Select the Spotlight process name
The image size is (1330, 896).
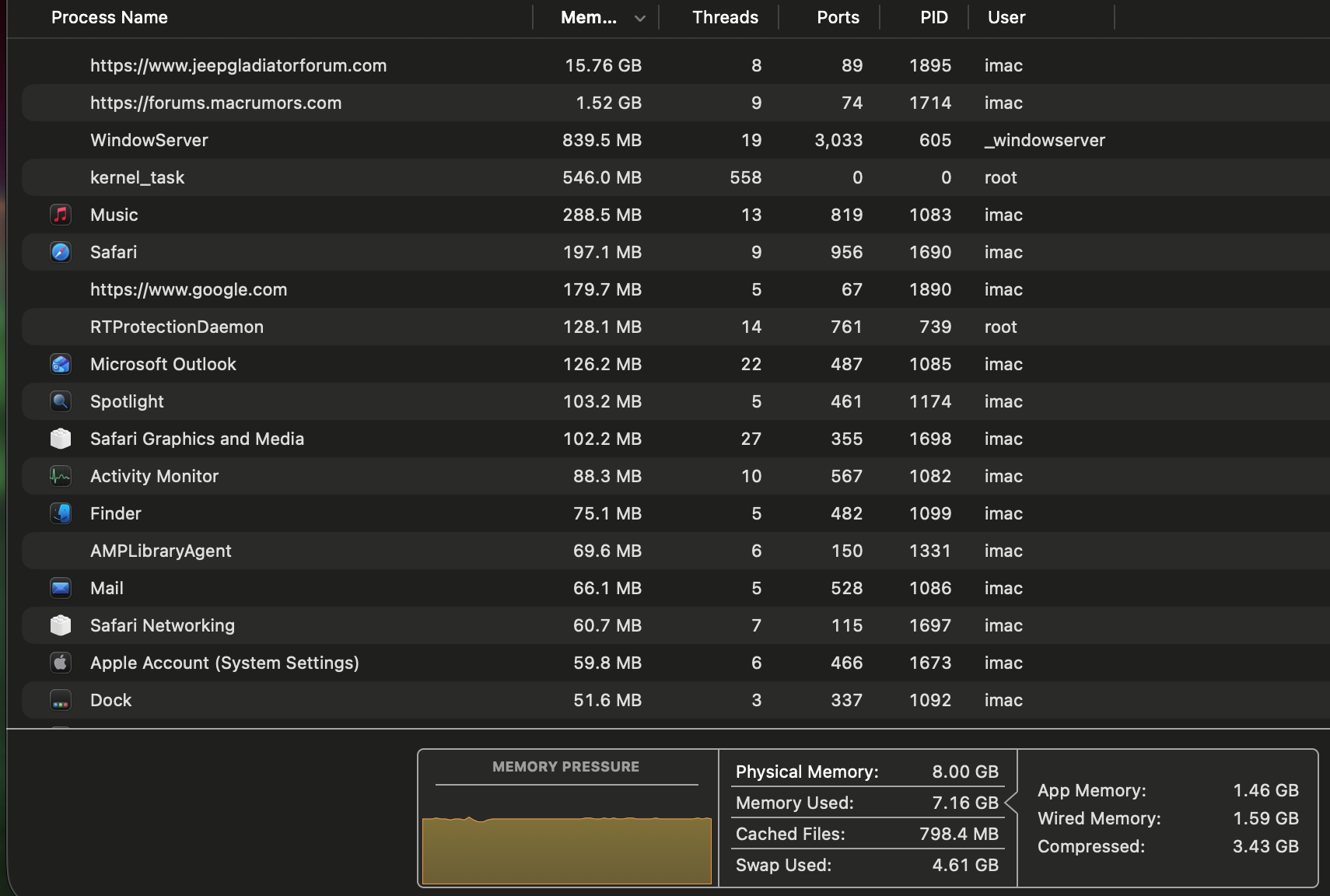click(127, 401)
